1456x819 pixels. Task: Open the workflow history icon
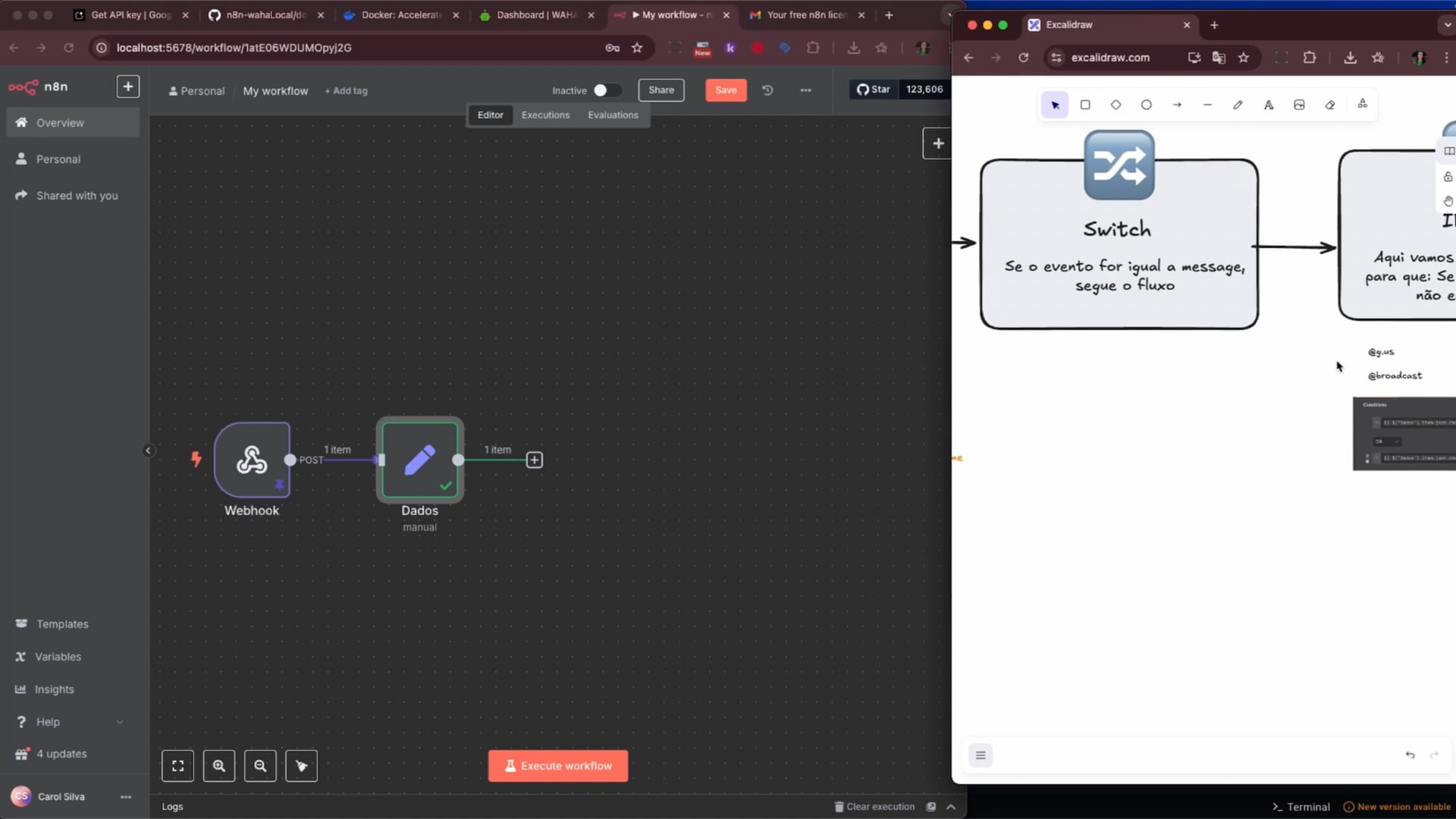click(x=767, y=90)
